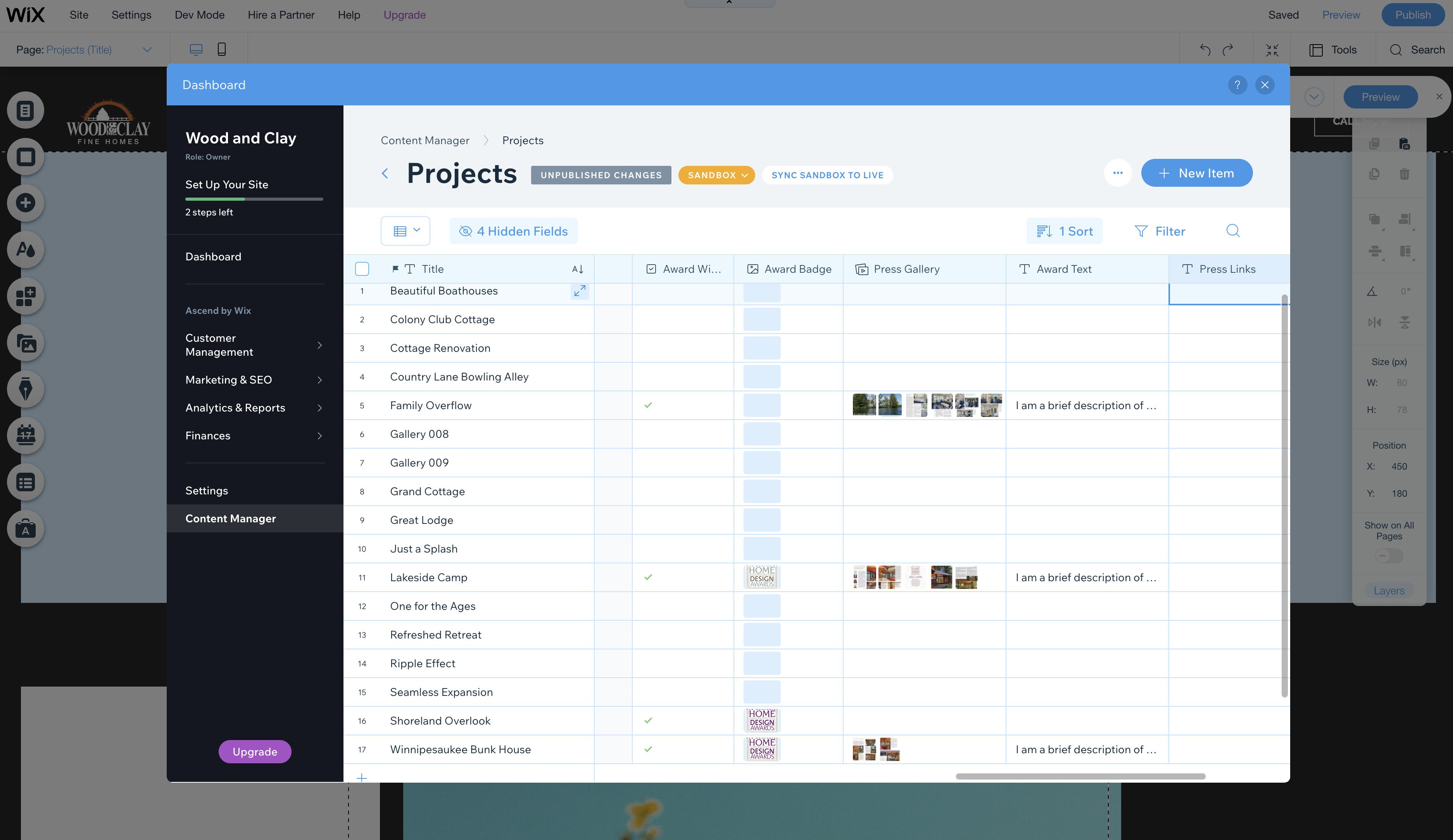Open the three-dots more actions button
Screen dimensions: 1453x840
(x=1117, y=173)
